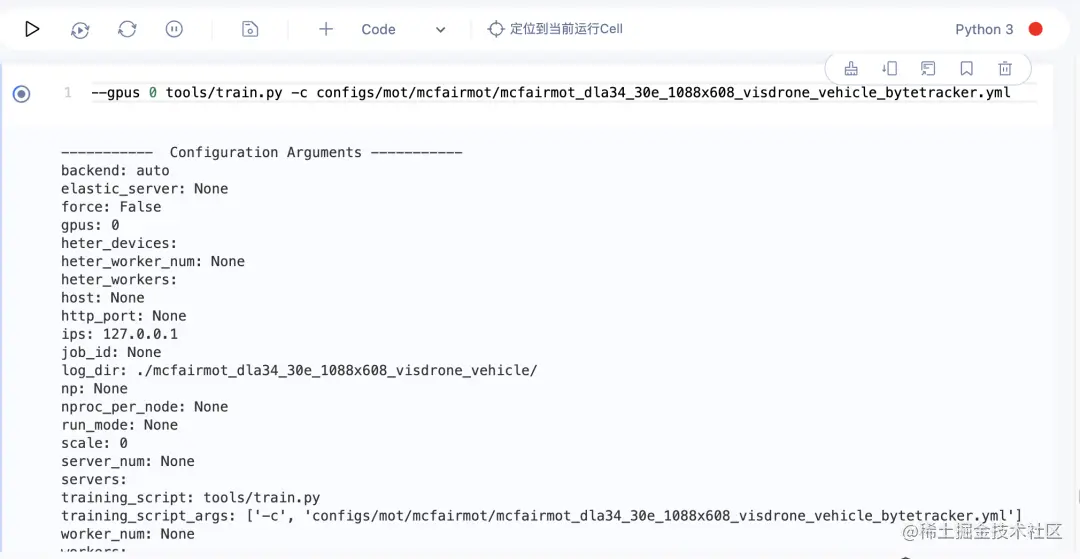Click the 'backend: auto' output line
Viewport: 1080px width, 559px height.
(115, 171)
